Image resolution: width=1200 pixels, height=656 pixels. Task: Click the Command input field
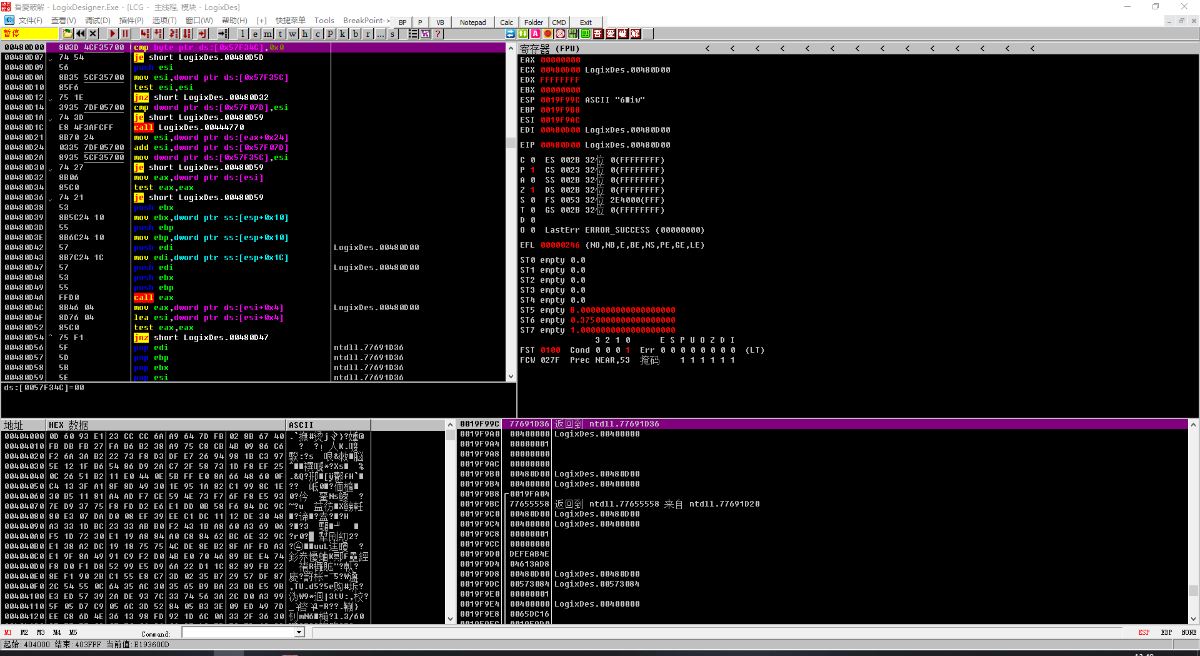[238, 632]
